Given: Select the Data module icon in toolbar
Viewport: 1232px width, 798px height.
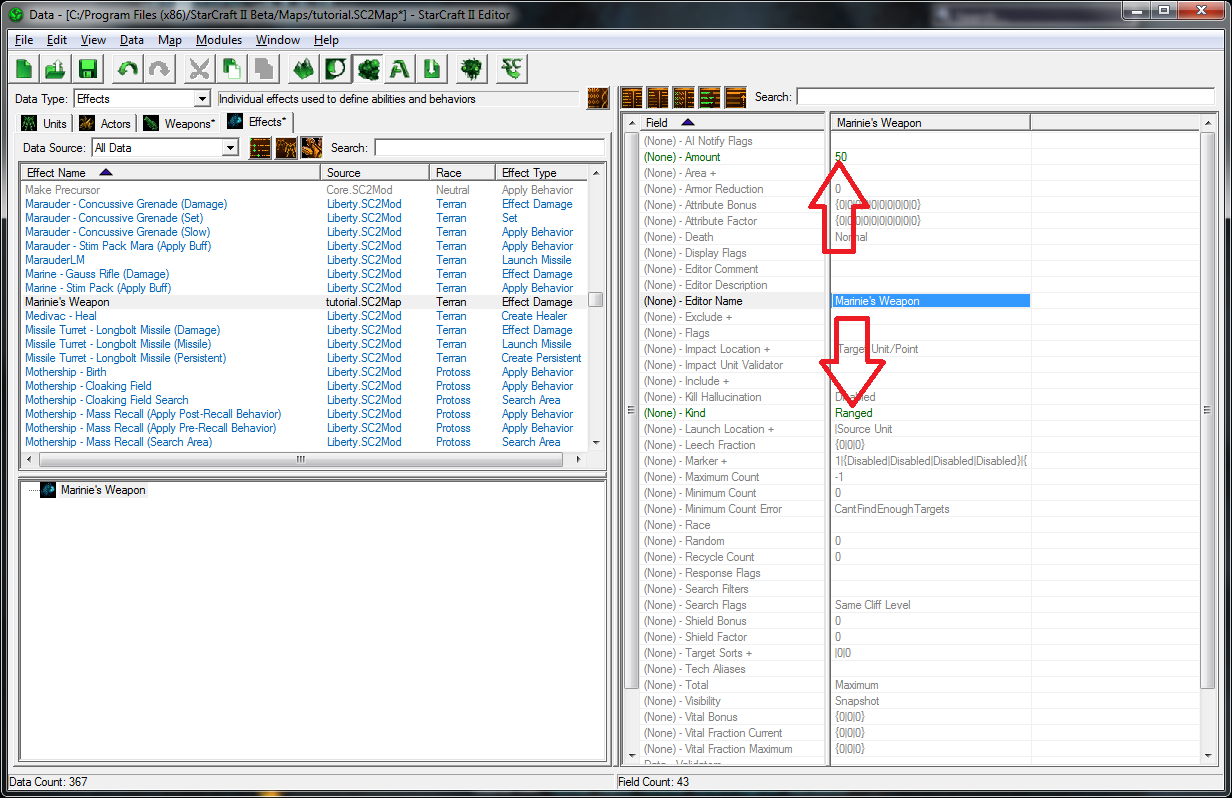Looking at the screenshot, I should pos(368,69).
